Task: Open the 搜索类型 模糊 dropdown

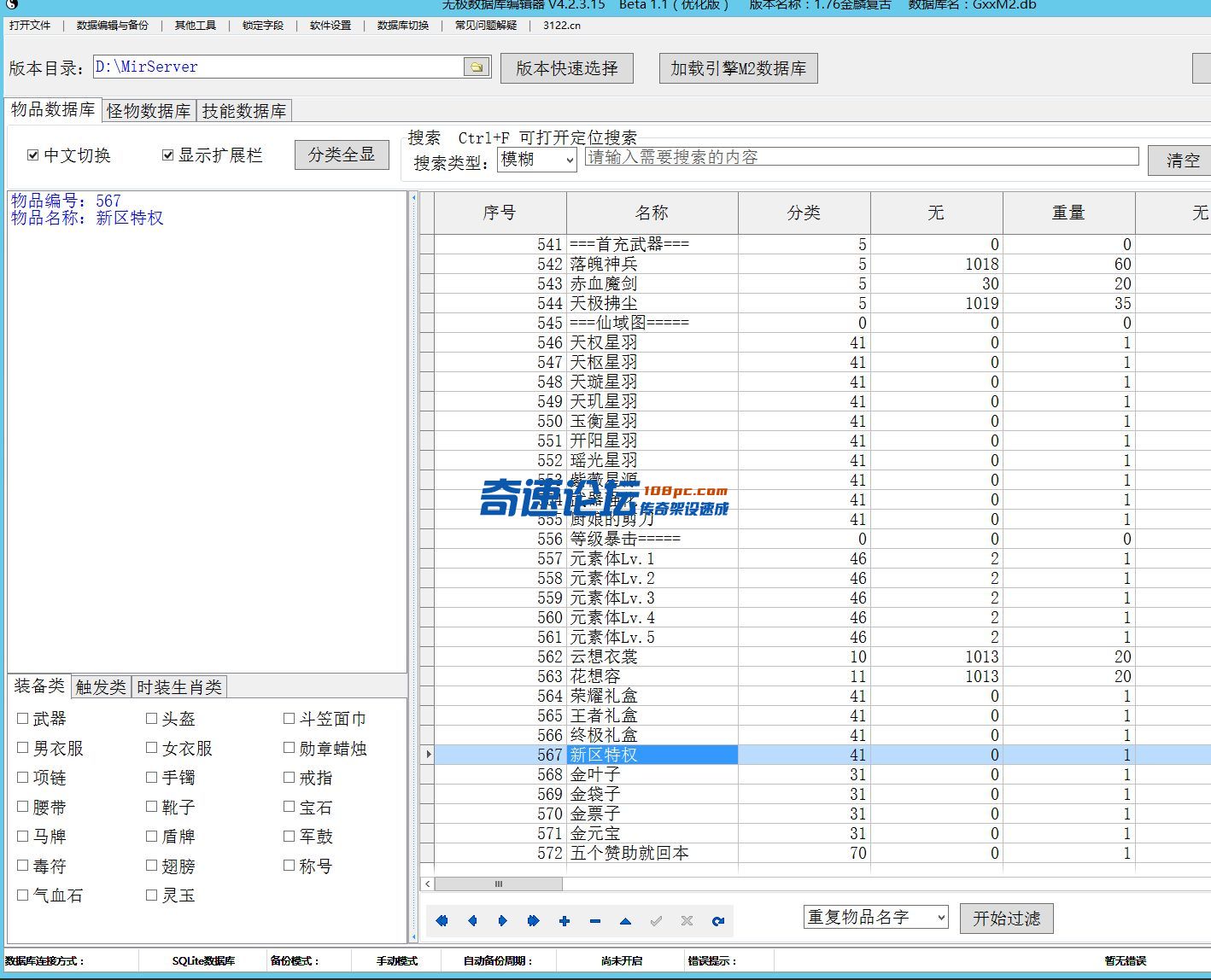Action: point(536,160)
